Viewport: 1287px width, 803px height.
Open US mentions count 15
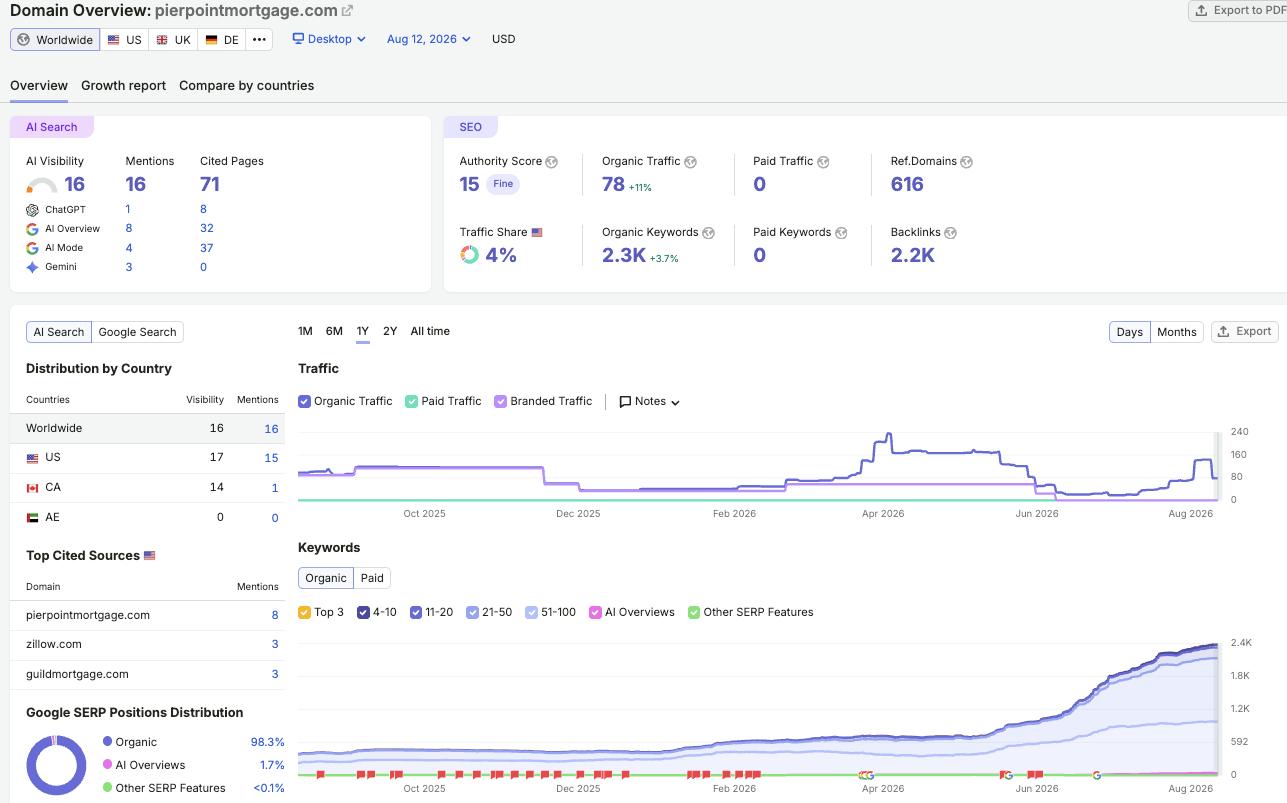pyautogui.click(x=271, y=458)
